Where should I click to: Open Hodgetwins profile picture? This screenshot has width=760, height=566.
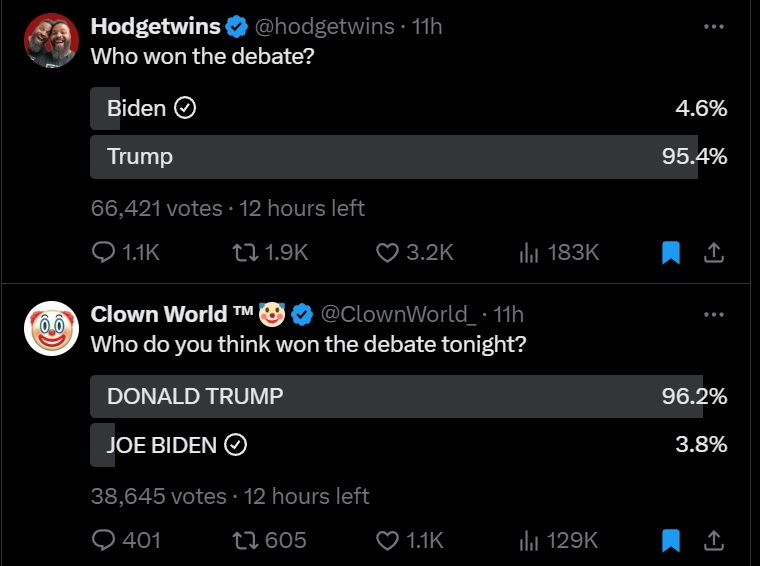tap(51, 41)
